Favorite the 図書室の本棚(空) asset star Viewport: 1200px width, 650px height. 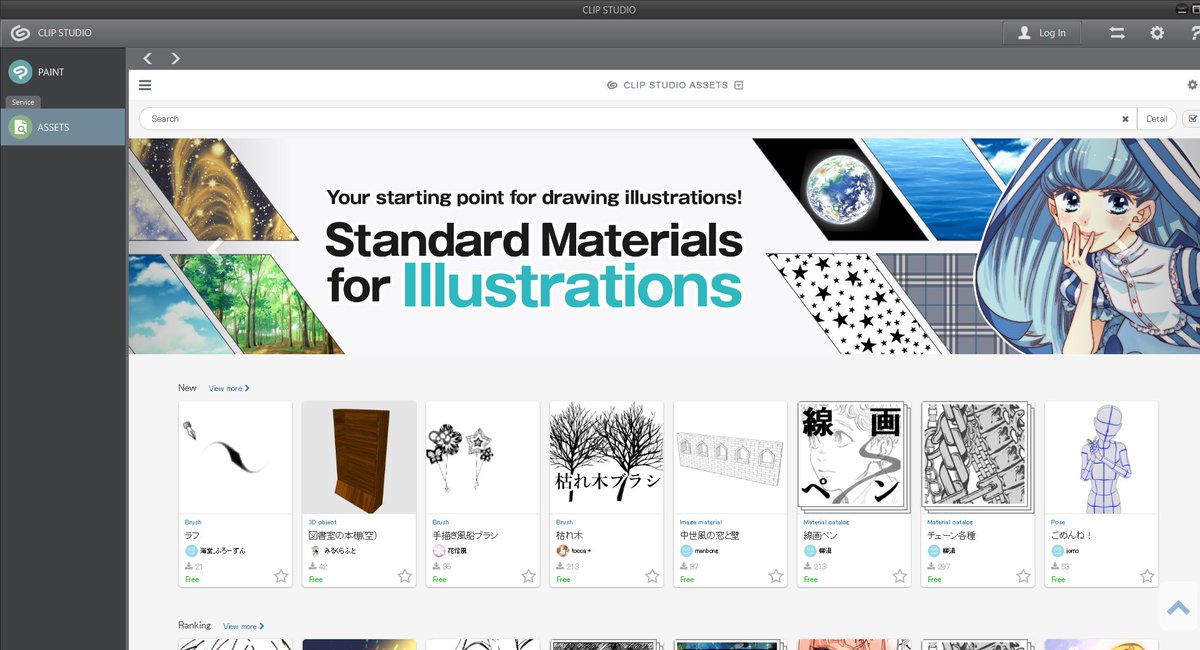pyautogui.click(x=405, y=576)
